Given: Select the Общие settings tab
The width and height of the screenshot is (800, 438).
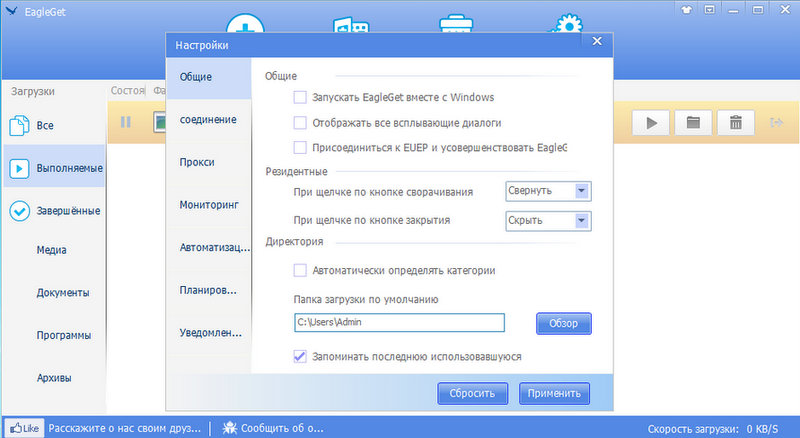Looking at the screenshot, I should [209, 78].
